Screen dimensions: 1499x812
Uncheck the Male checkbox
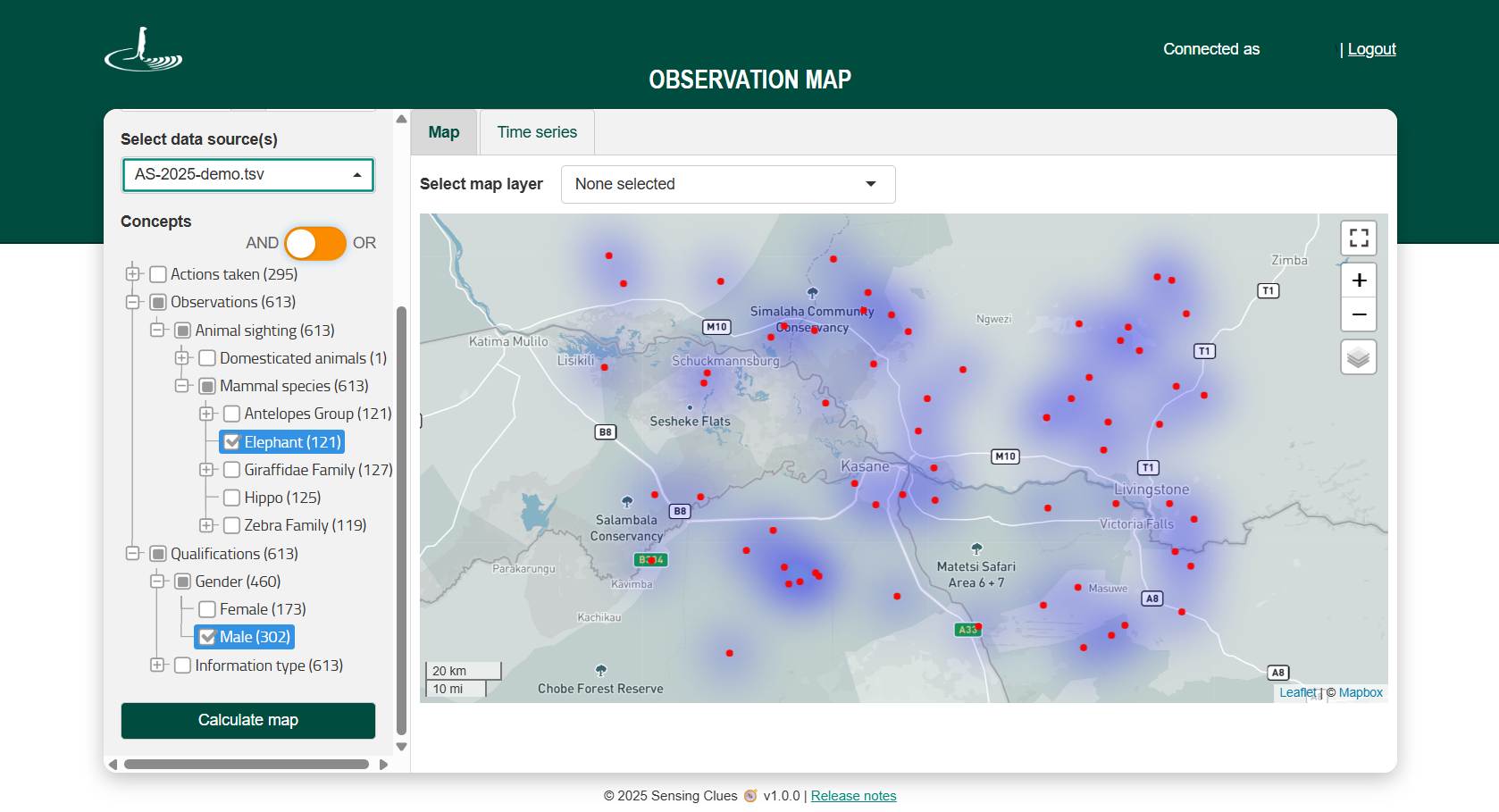pos(207,637)
